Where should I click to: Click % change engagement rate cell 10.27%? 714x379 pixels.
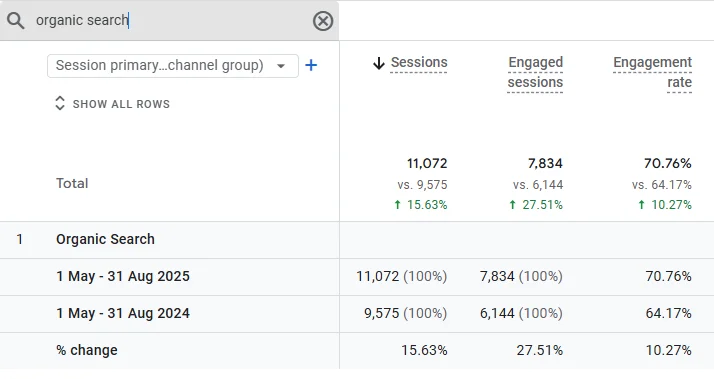[x=668, y=350]
